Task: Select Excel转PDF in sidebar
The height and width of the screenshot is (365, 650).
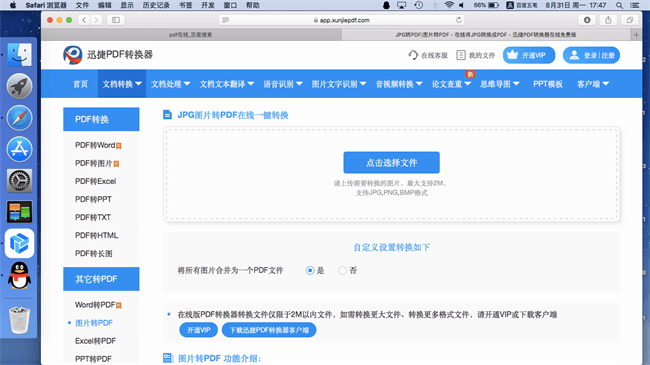Action: point(95,341)
